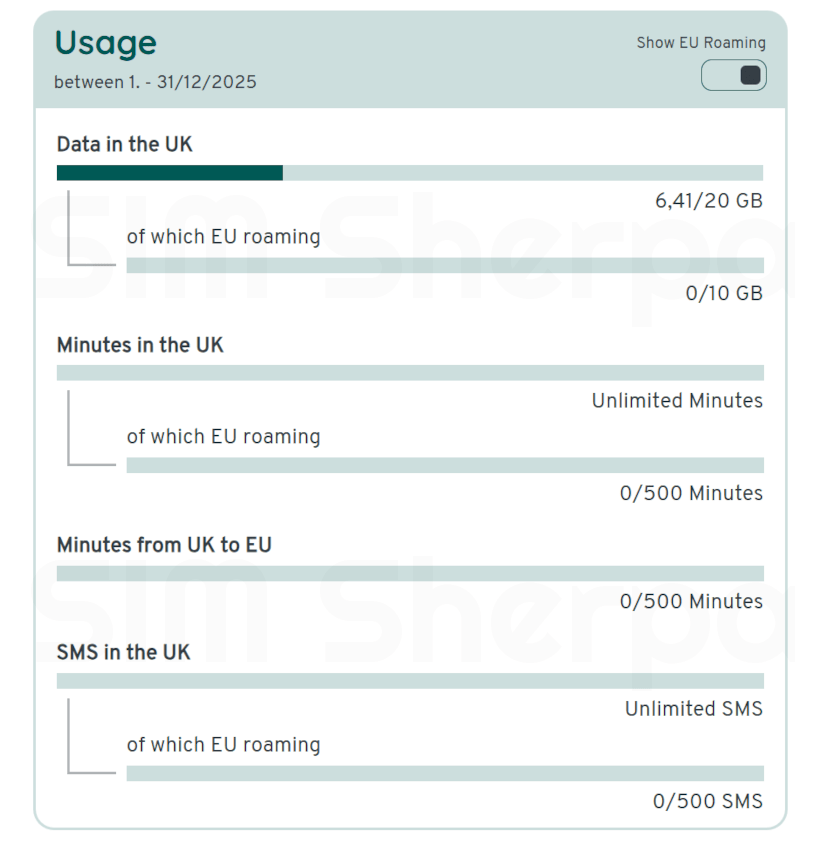Viewport: 820px width, 852px height.
Task: Click the Data in the UK section title
Action: pyautogui.click(x=123, y=144)
